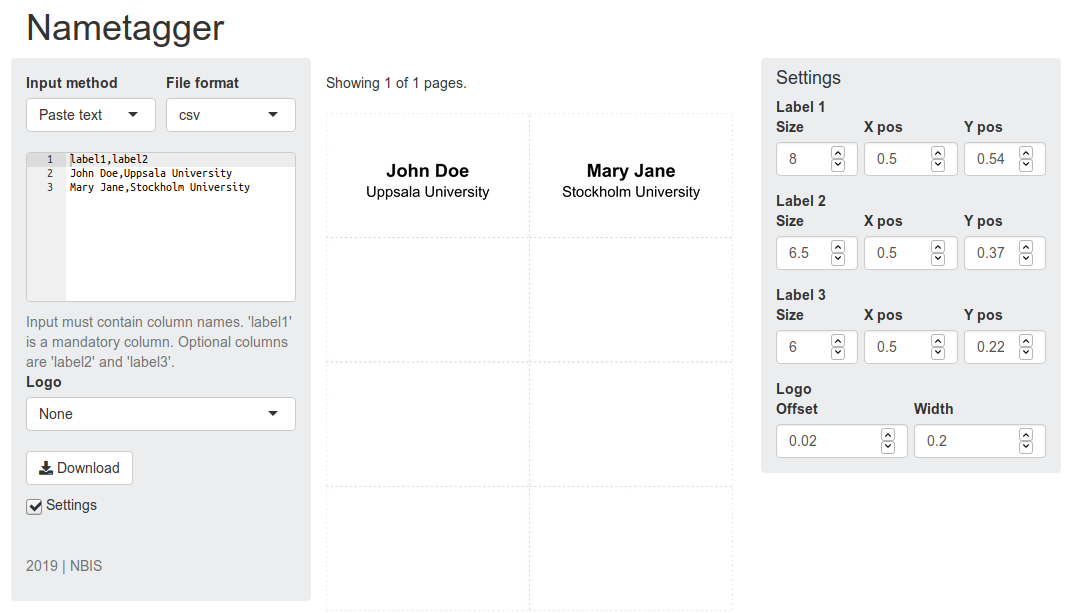Screen dimensions: 1073x613
Task: Increase Logo Width with the up arrow
Action: (1025, 434)
